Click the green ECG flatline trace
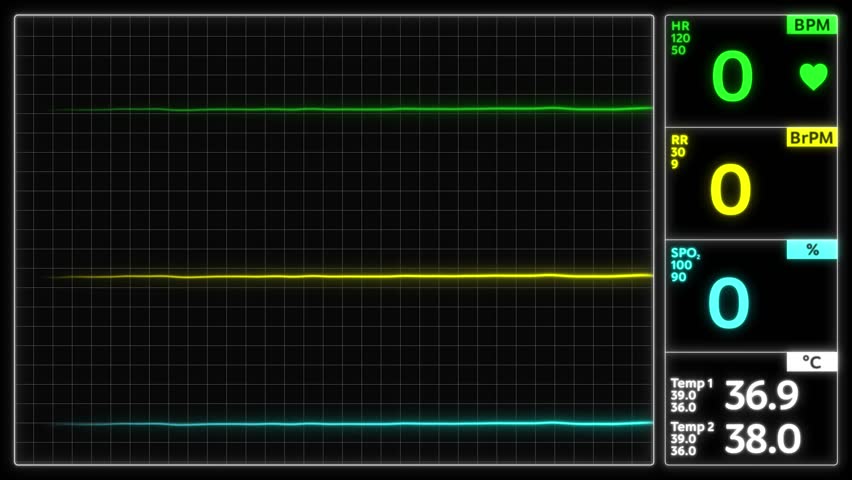 (353, 109)
